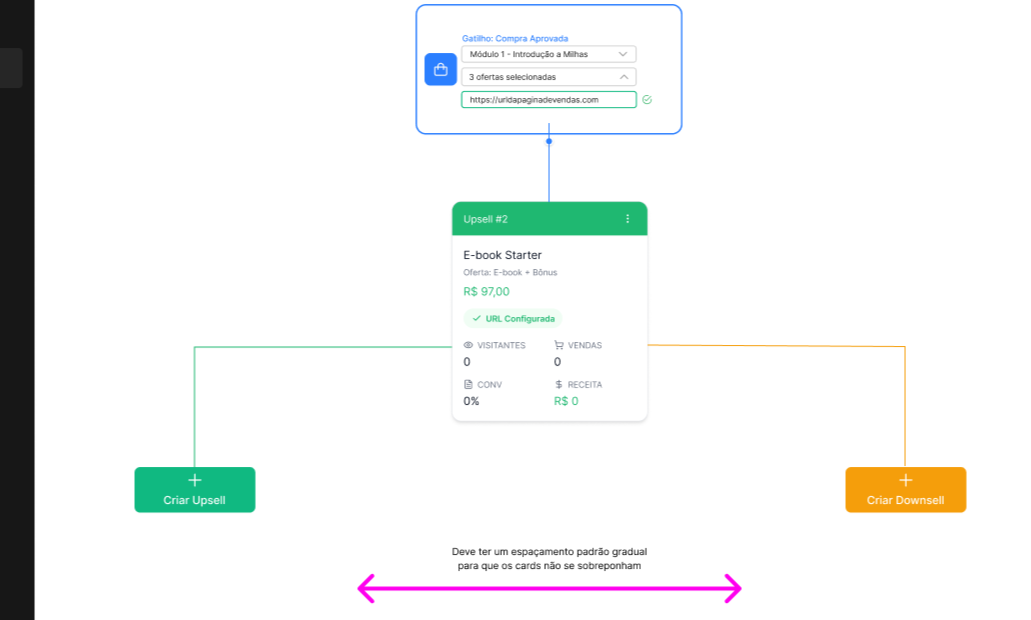1031x620 pixels.
Task: Click the document icon beside Conv
Action: click(x=468, y=384)
